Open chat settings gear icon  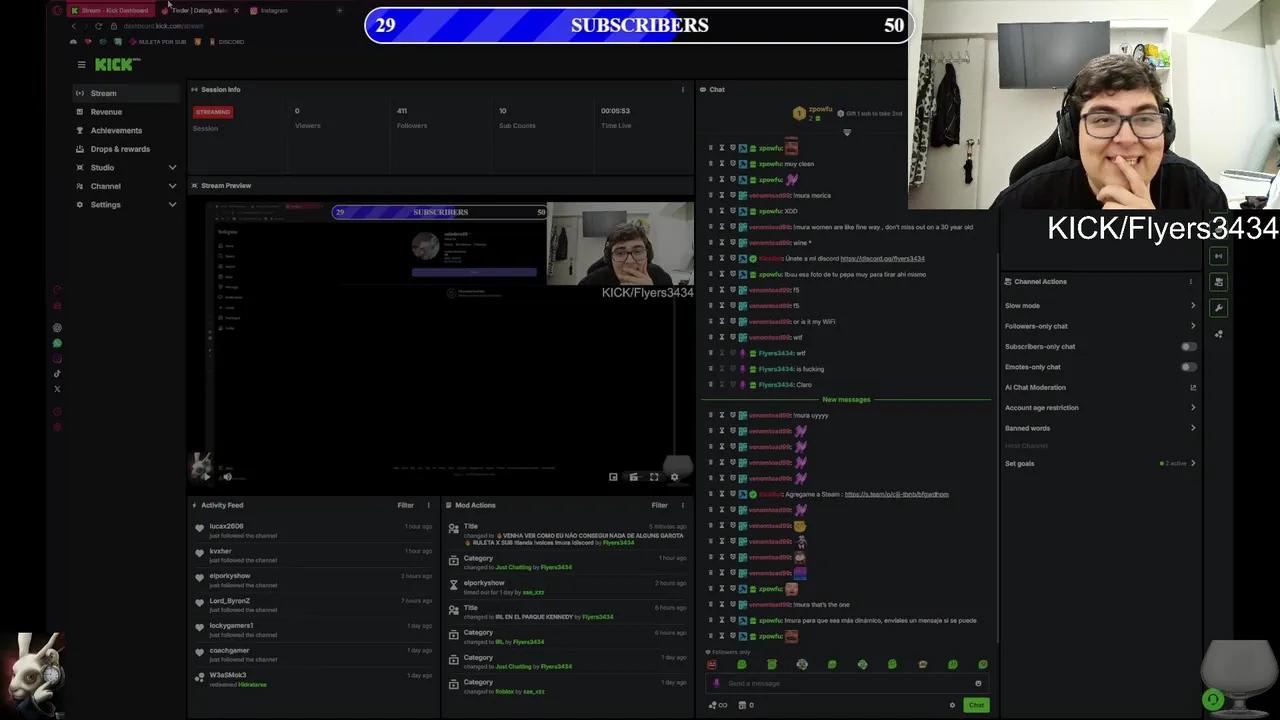(x=952, y=705)
